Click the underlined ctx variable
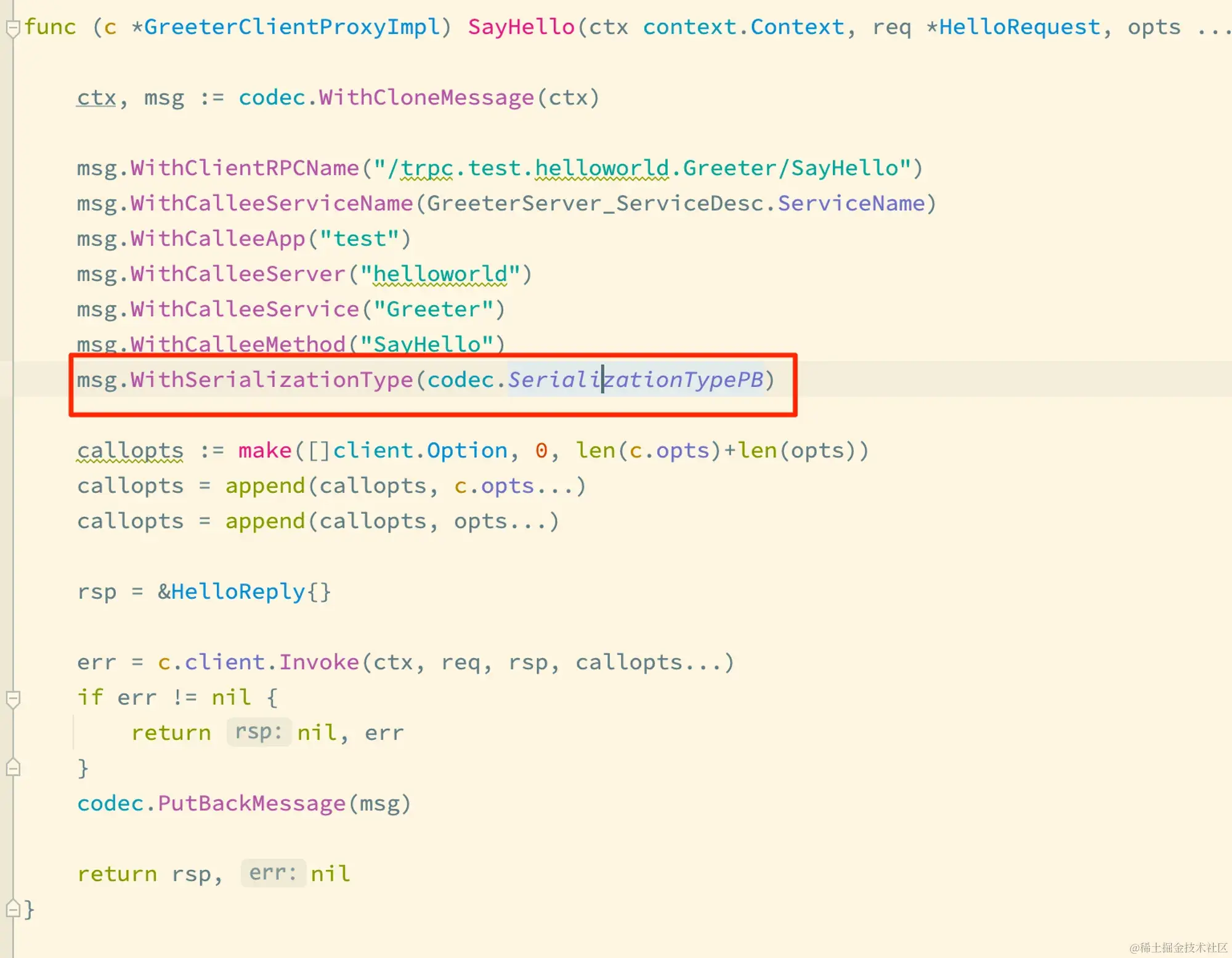Image resolution: width=1232 pixels, height=958 pixels. tap(96, 97)
